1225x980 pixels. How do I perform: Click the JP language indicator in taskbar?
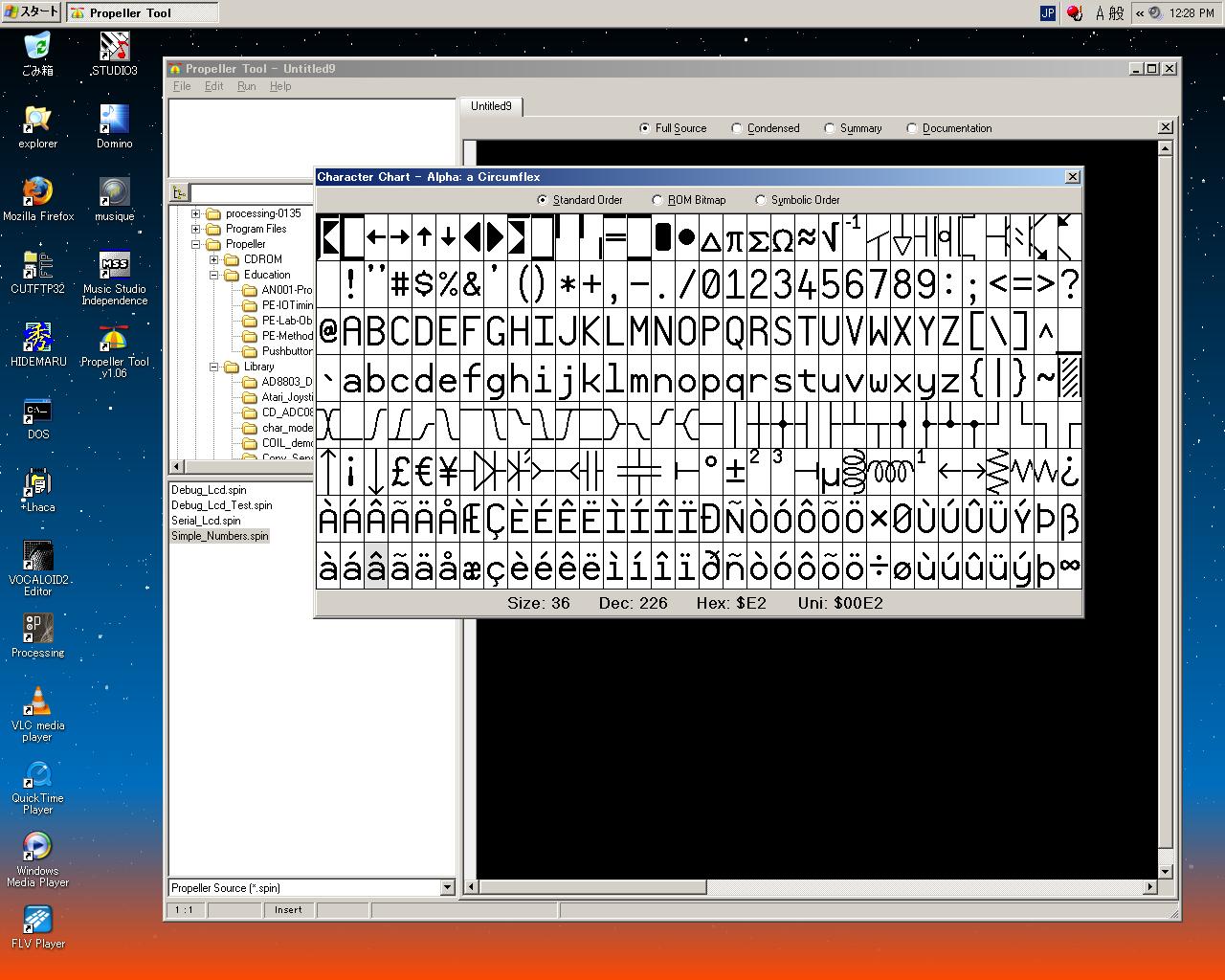point(1047,12)
